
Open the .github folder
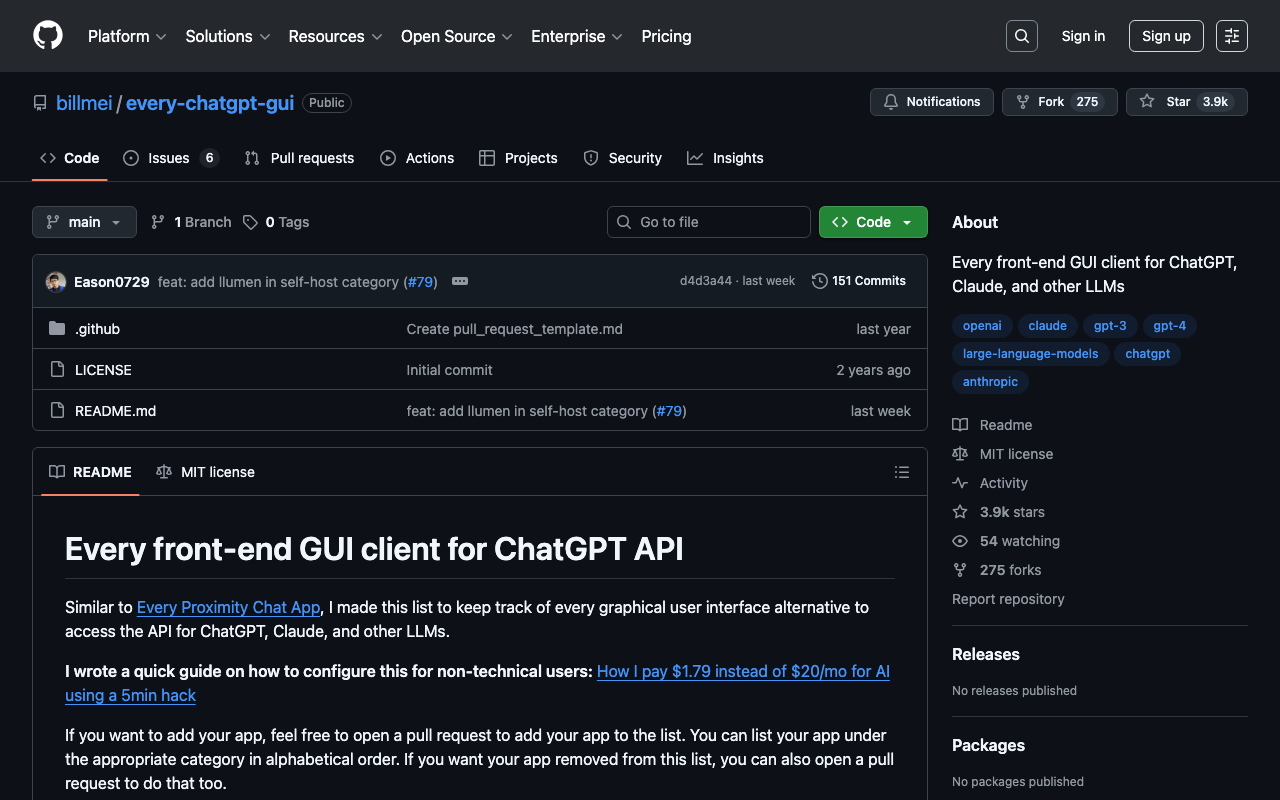coord(97,329)
